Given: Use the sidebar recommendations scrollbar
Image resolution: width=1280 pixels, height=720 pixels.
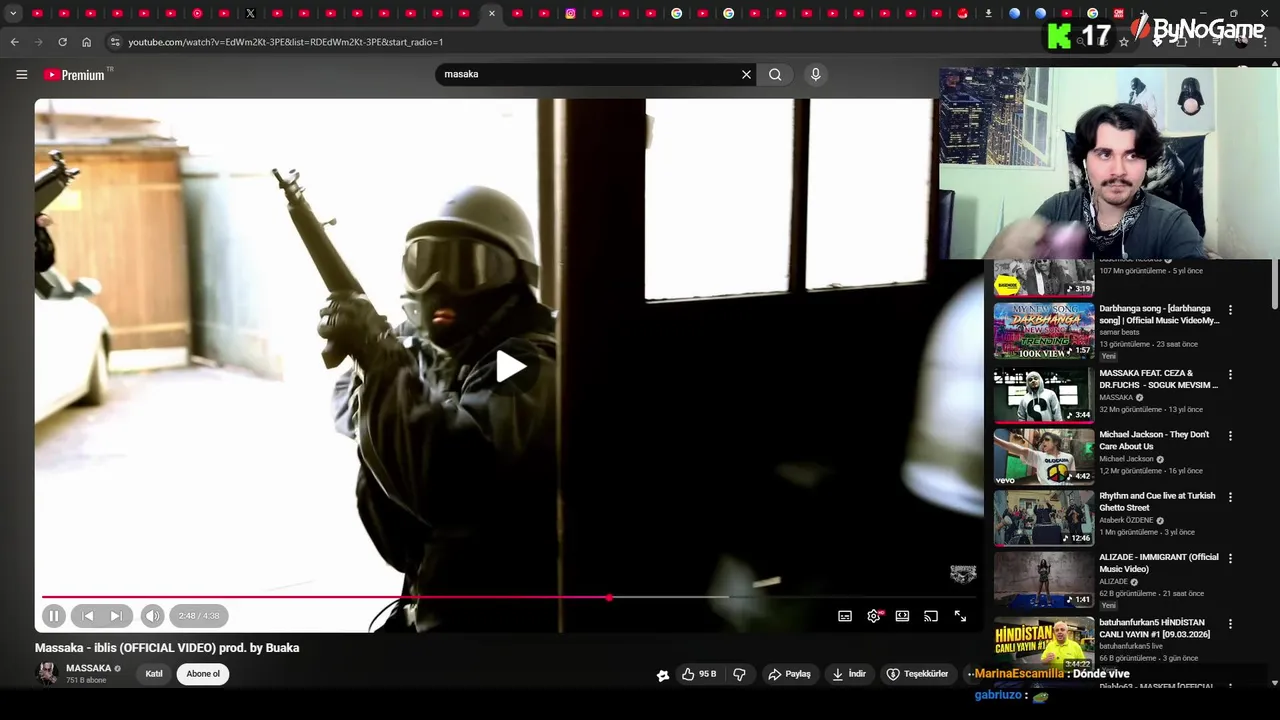Looking at the screenshot, I should point(1274,285).
